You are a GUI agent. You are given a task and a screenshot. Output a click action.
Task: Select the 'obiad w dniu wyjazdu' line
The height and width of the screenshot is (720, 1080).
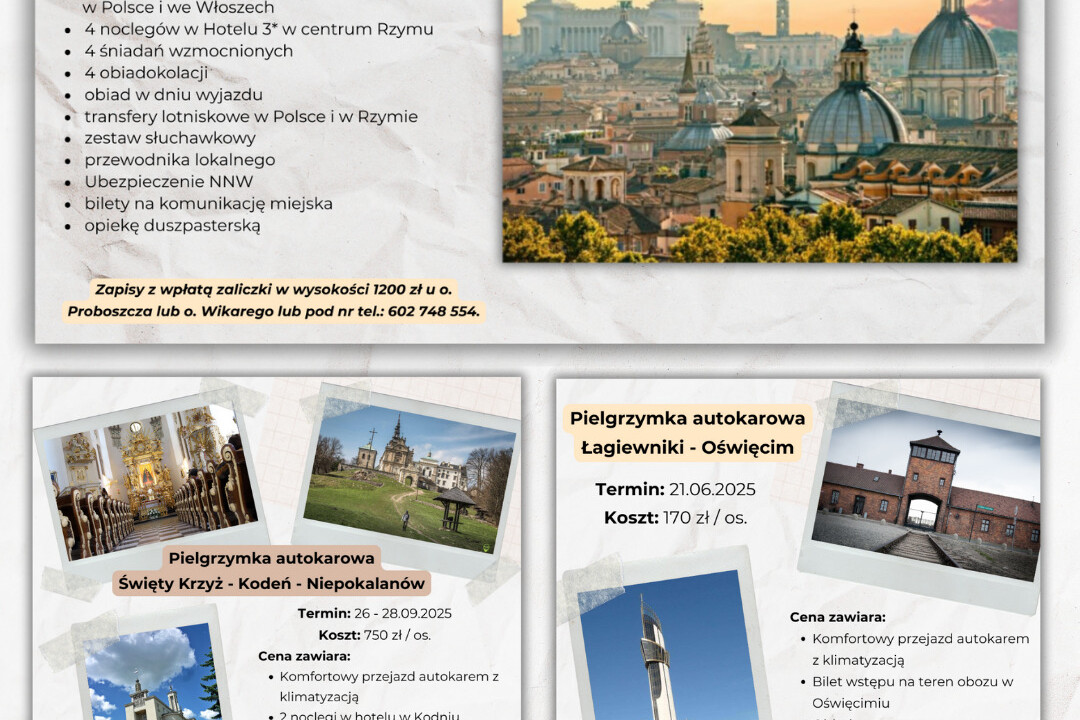click(174, 95)
